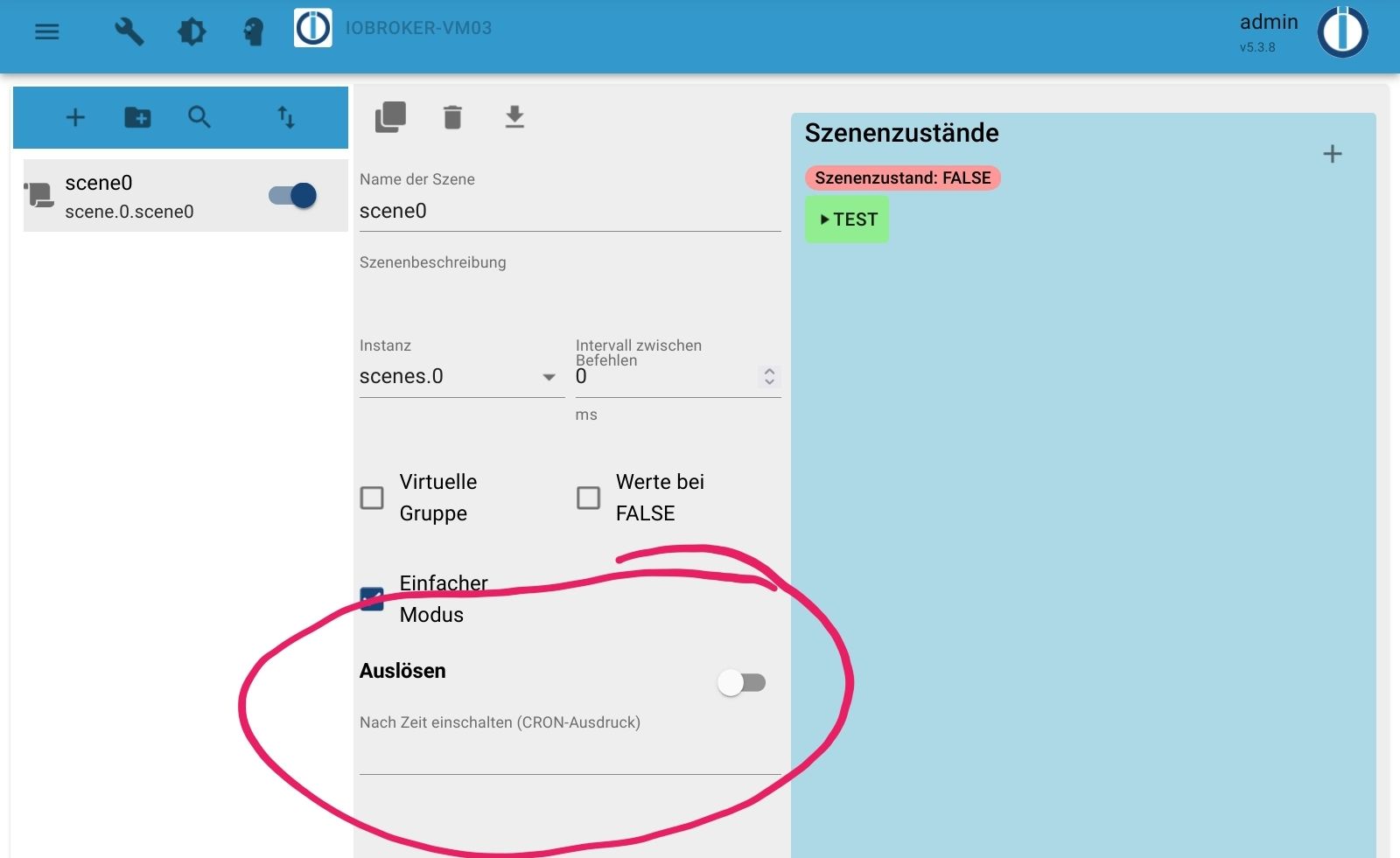The image size is (1400, 858).
Task: Add a new scene with plus icon
Action: coord(75,117)
